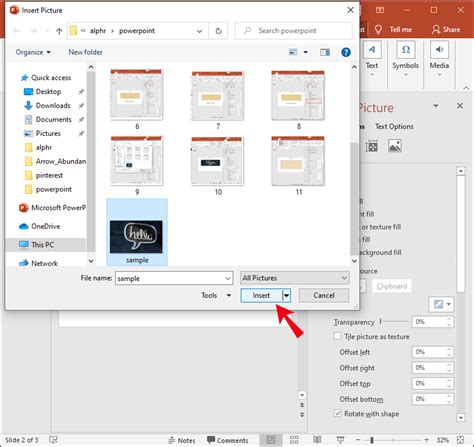
Task: Open the Insert button dropdown arrow
Action: coord(286,295)
